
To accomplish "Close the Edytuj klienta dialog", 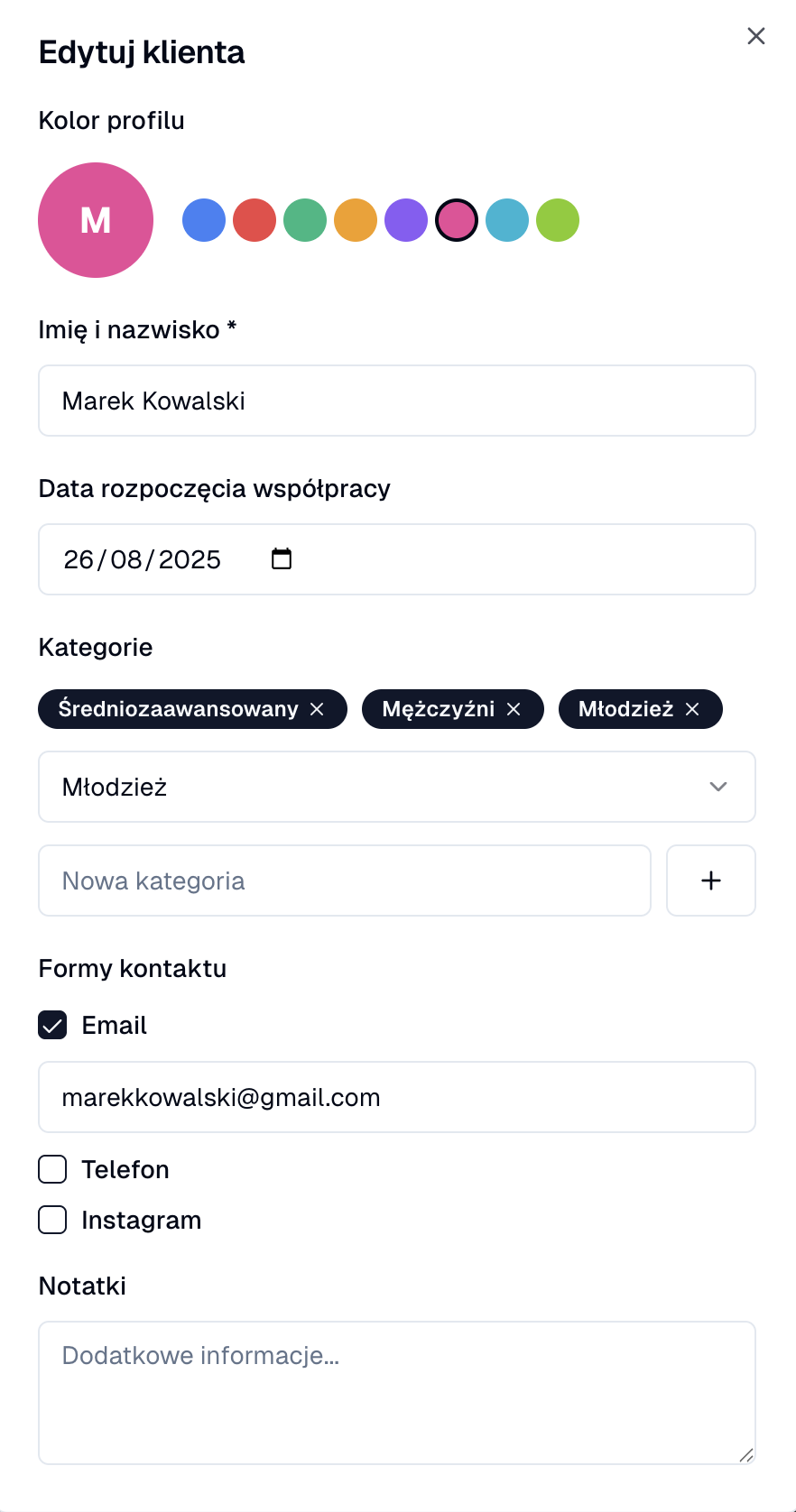I will [755, 36].
